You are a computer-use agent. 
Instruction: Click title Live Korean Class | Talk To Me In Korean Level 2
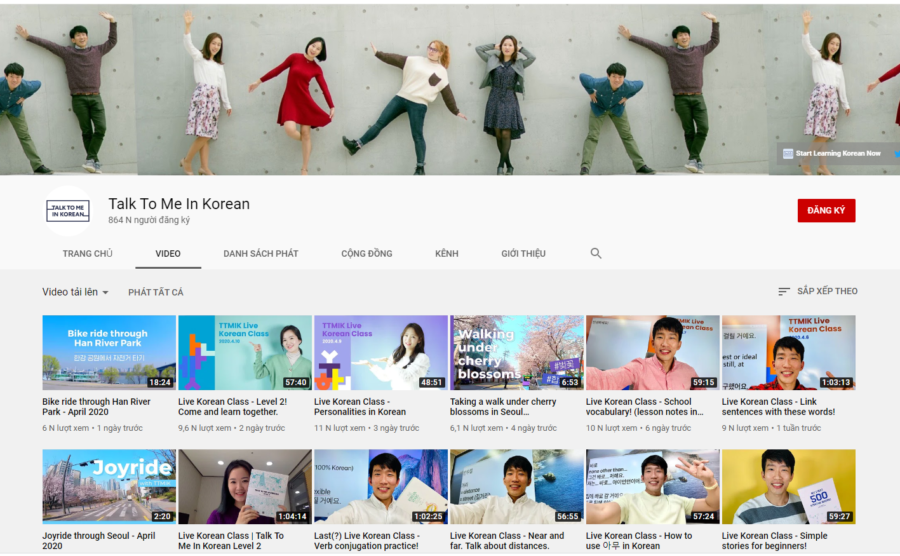231,541
